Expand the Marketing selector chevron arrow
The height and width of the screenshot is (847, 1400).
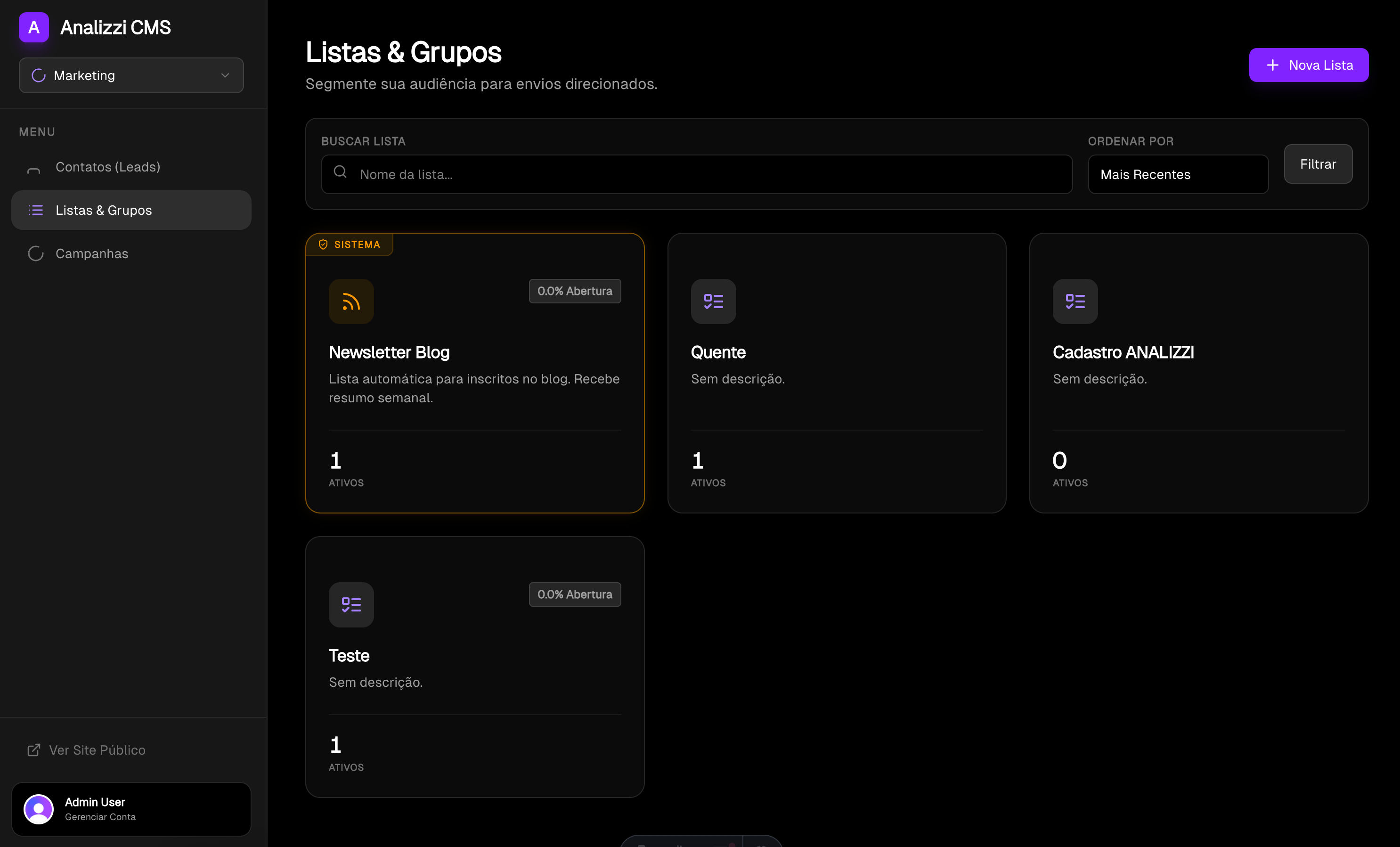coord(225,75)
